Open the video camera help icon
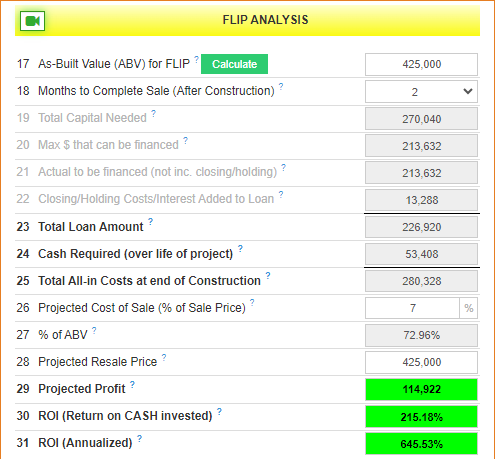The image size is (495, 459). click(32, 21)
